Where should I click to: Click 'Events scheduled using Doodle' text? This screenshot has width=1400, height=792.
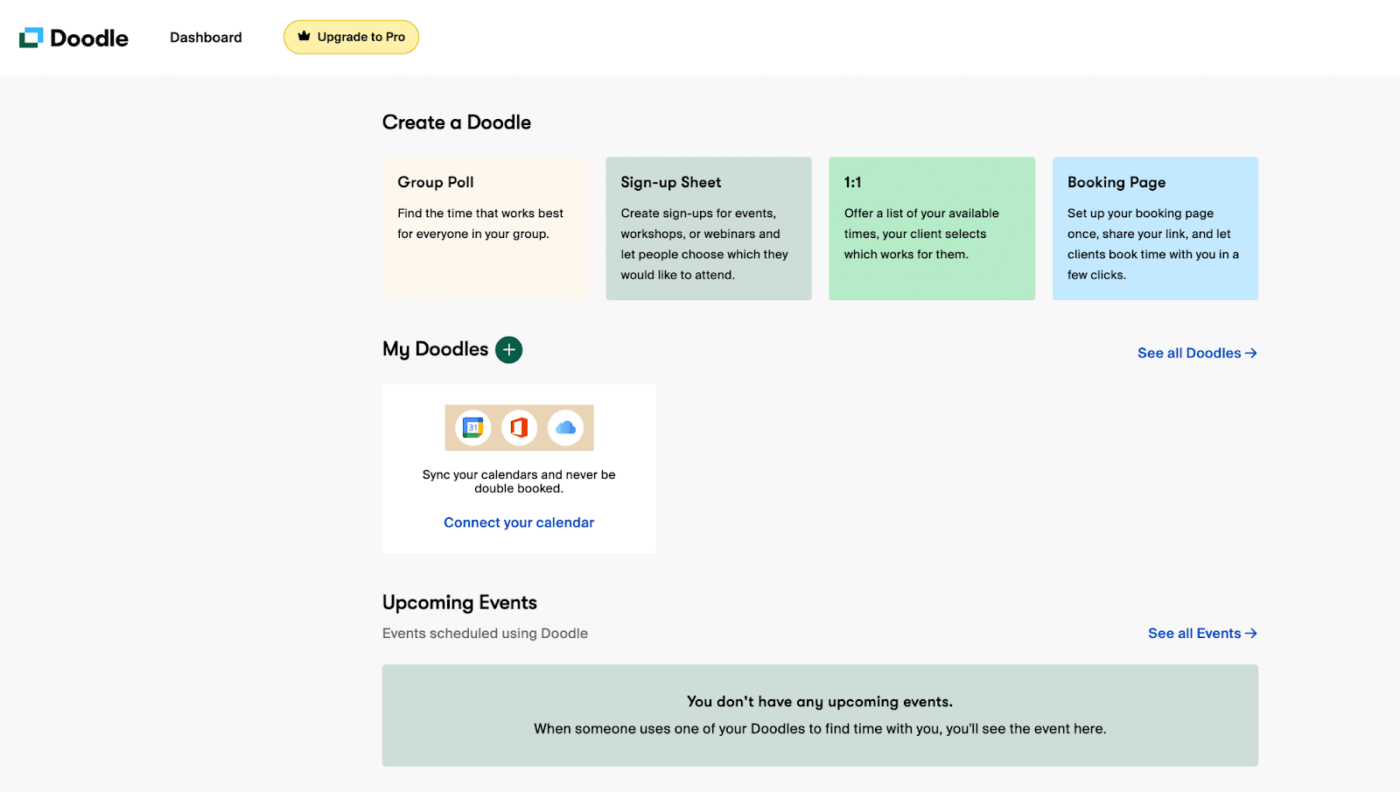(x=485, y=633)
